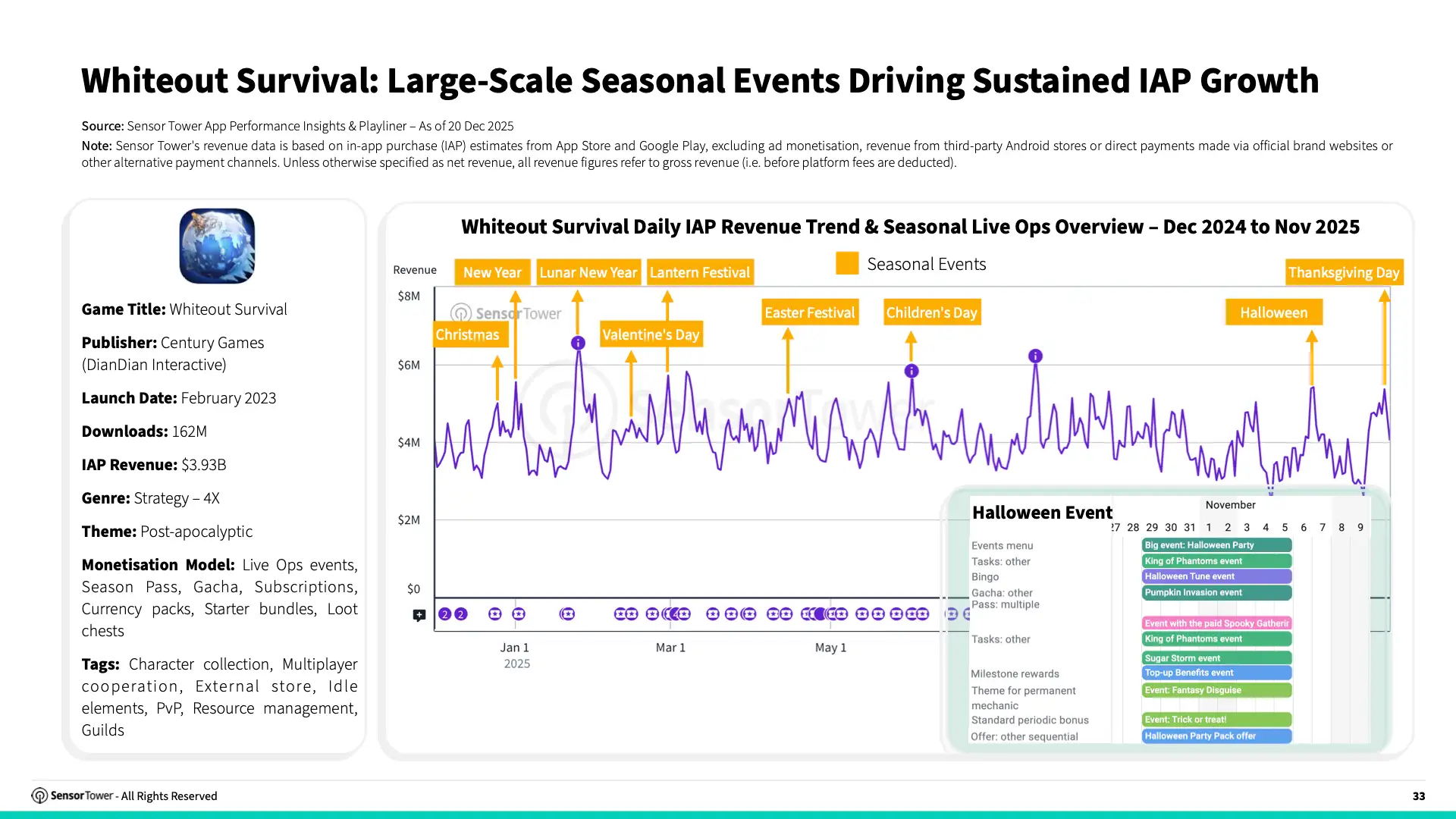
Task: Click the Standard periodic bonus row label
Action: 1030,720
